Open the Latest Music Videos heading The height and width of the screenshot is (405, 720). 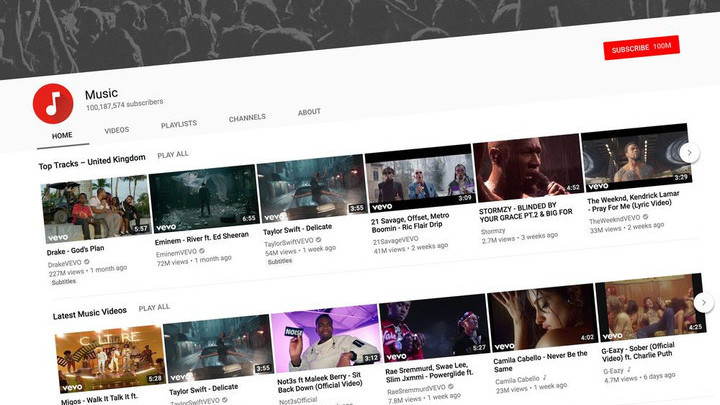90,313
